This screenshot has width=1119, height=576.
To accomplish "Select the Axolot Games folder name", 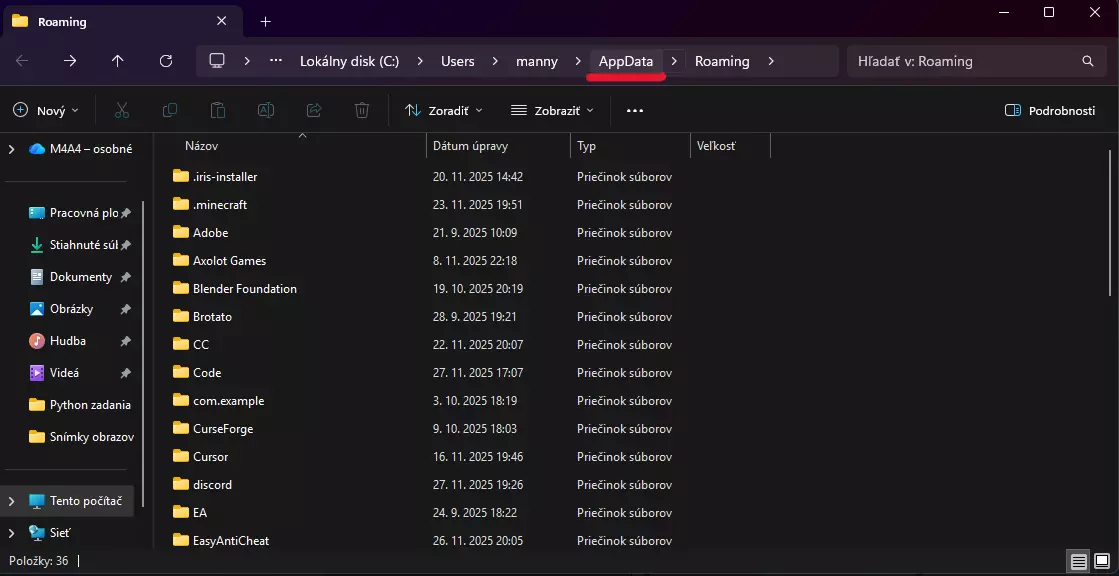I will 229,261.
